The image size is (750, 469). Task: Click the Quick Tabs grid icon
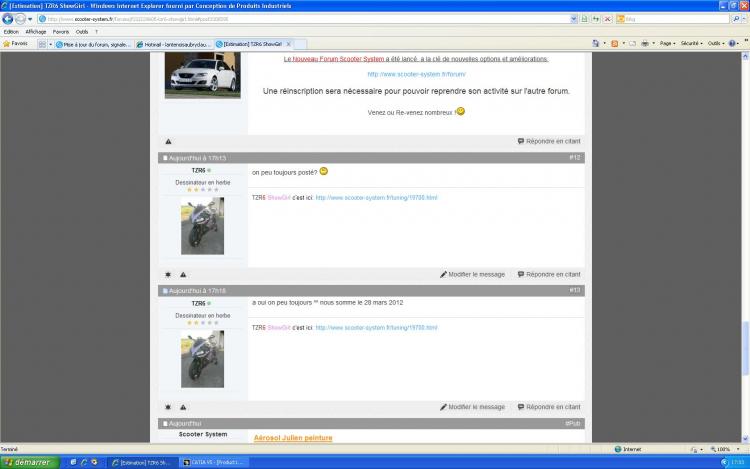point(42,44)
